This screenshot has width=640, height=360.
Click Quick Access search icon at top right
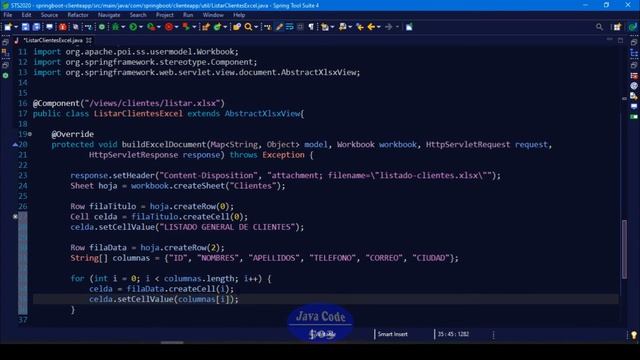(599, 27)
